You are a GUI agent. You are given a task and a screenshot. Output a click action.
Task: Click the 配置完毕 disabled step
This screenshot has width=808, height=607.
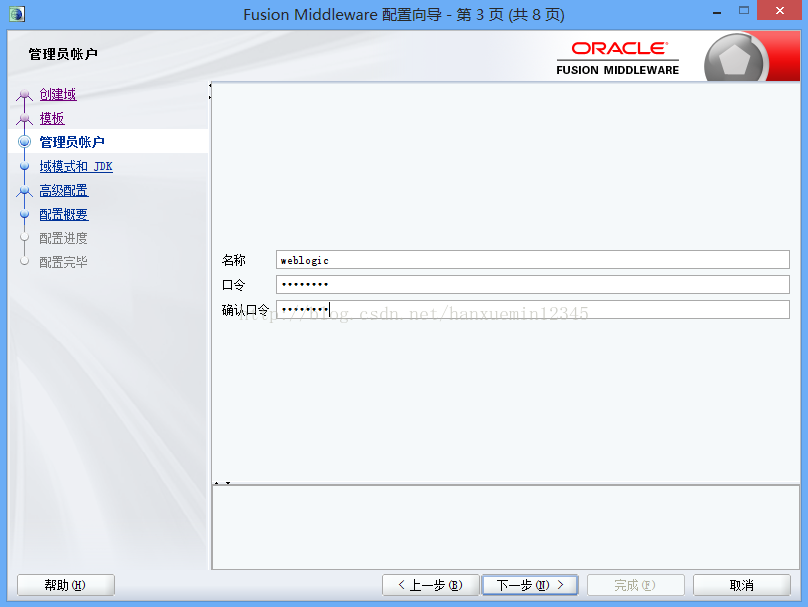pyautogui.click(x=63, y=262)
